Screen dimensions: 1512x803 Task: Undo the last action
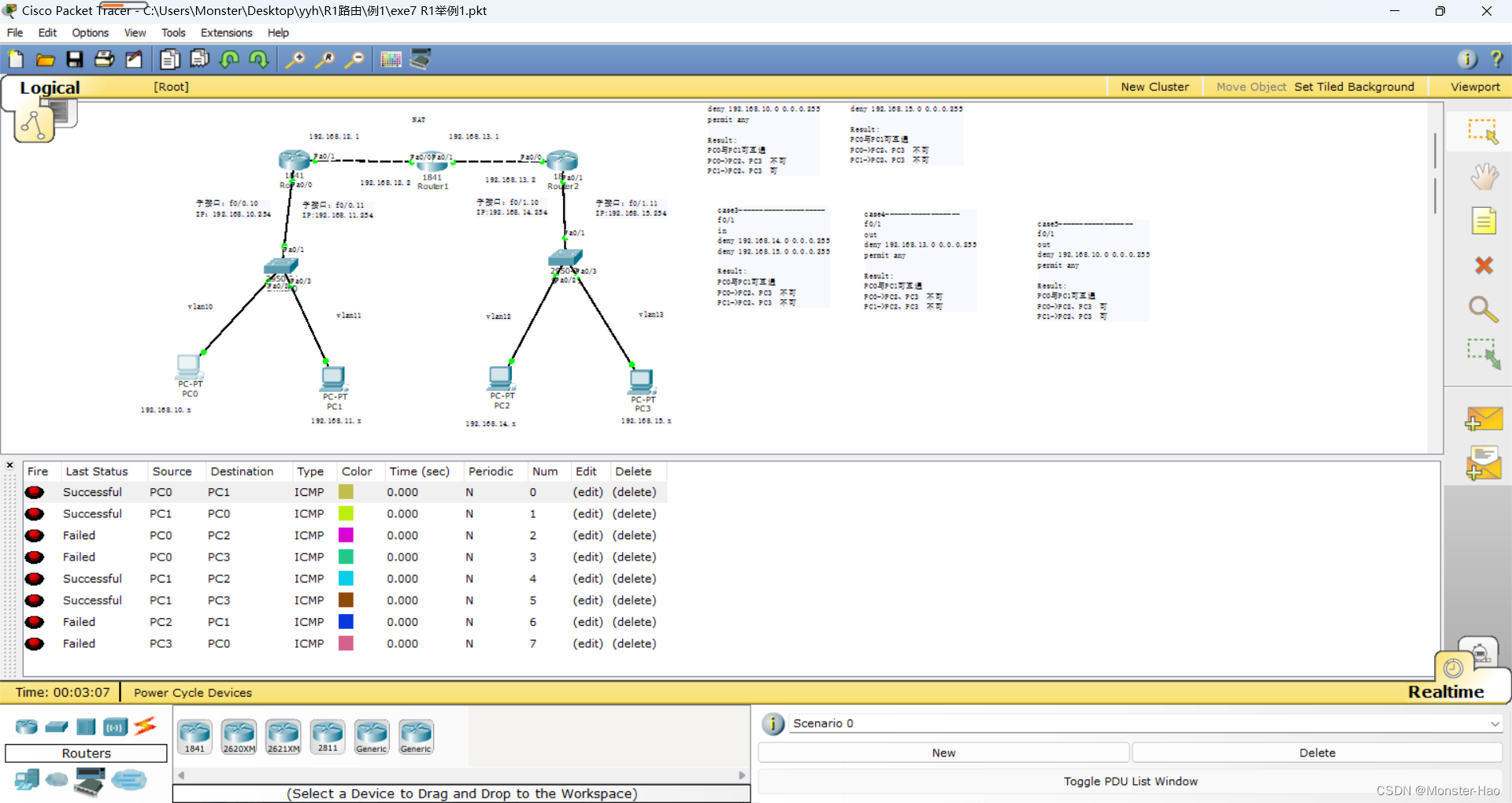(230, 60)
